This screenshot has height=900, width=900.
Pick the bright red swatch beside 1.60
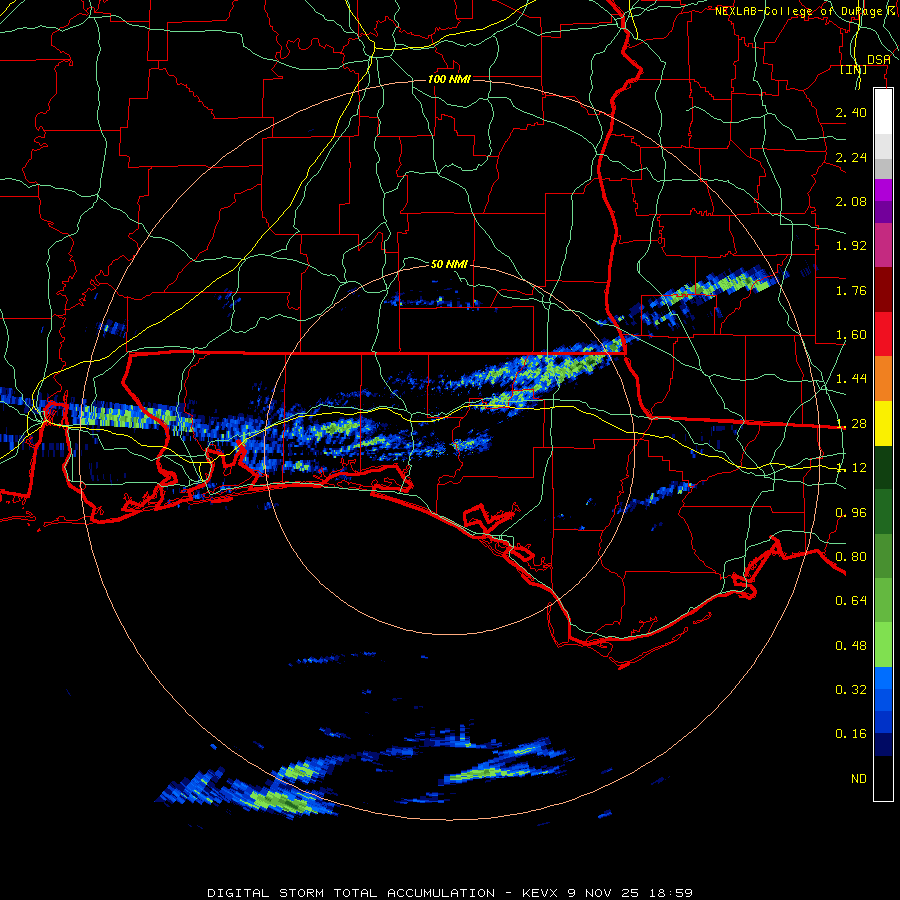[883, 334]
